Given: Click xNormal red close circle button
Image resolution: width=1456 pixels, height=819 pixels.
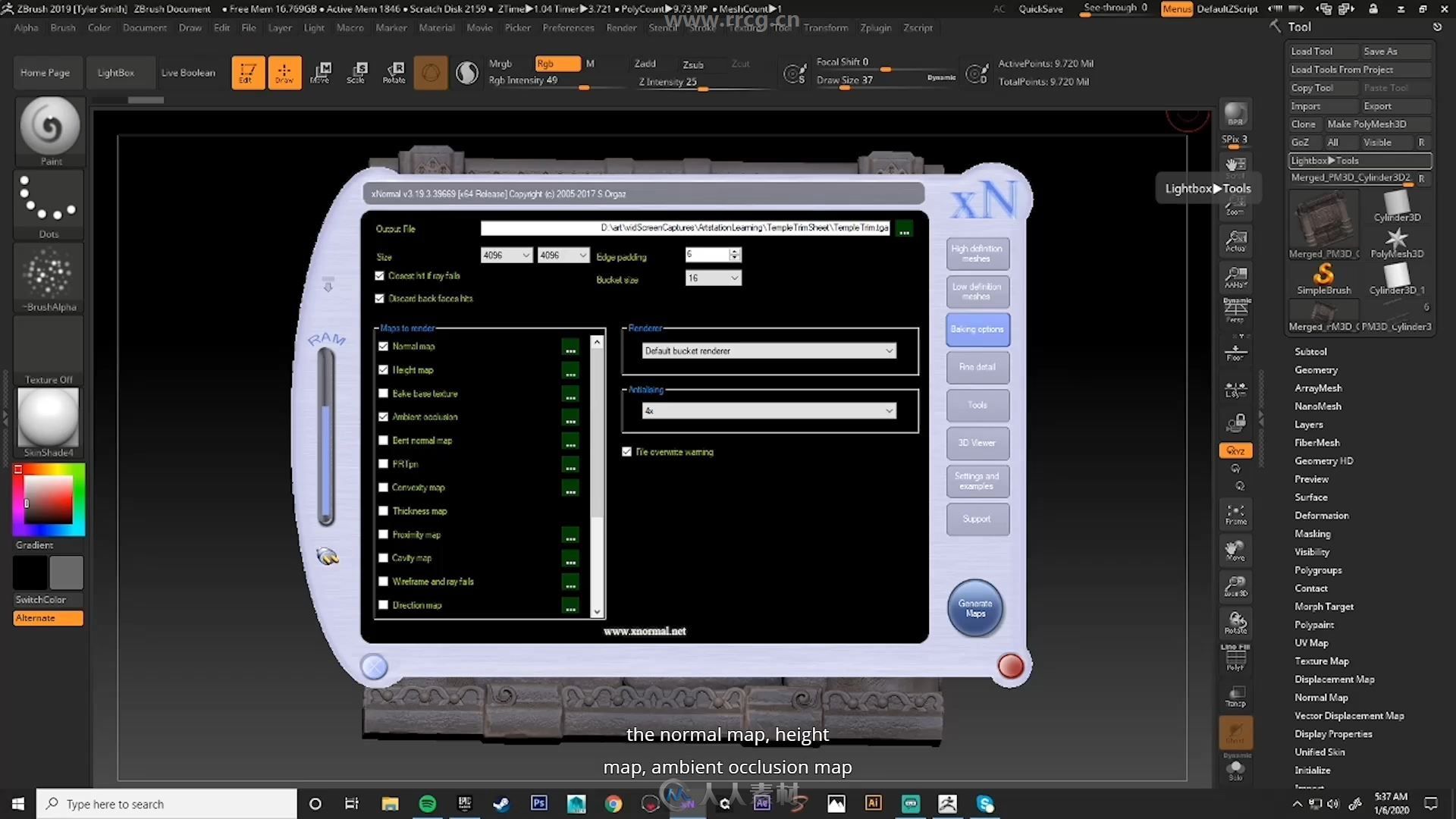Looking at the screenshot, I should pyautogui.click(x=1010, y=667).
